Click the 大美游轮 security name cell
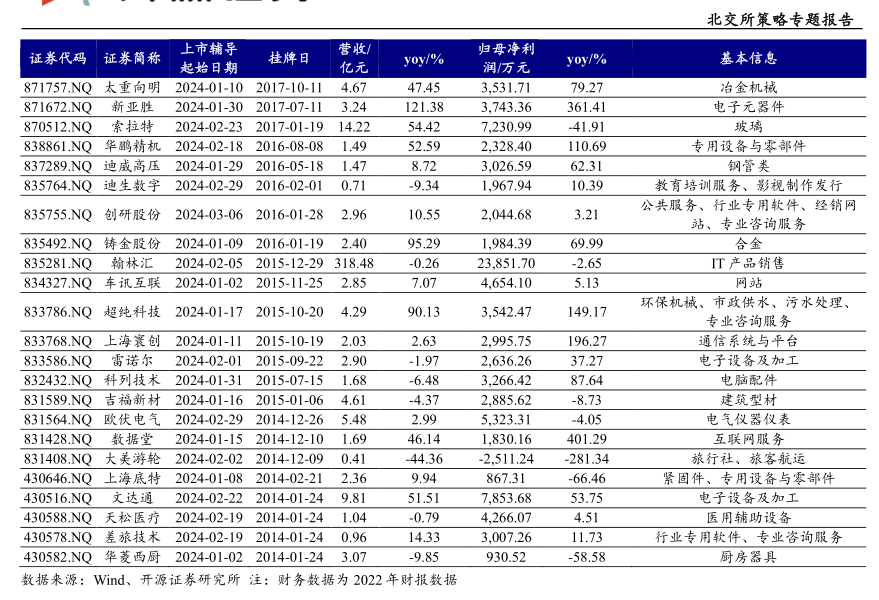This screenshot has width=879, height=600. coord(131,459)
